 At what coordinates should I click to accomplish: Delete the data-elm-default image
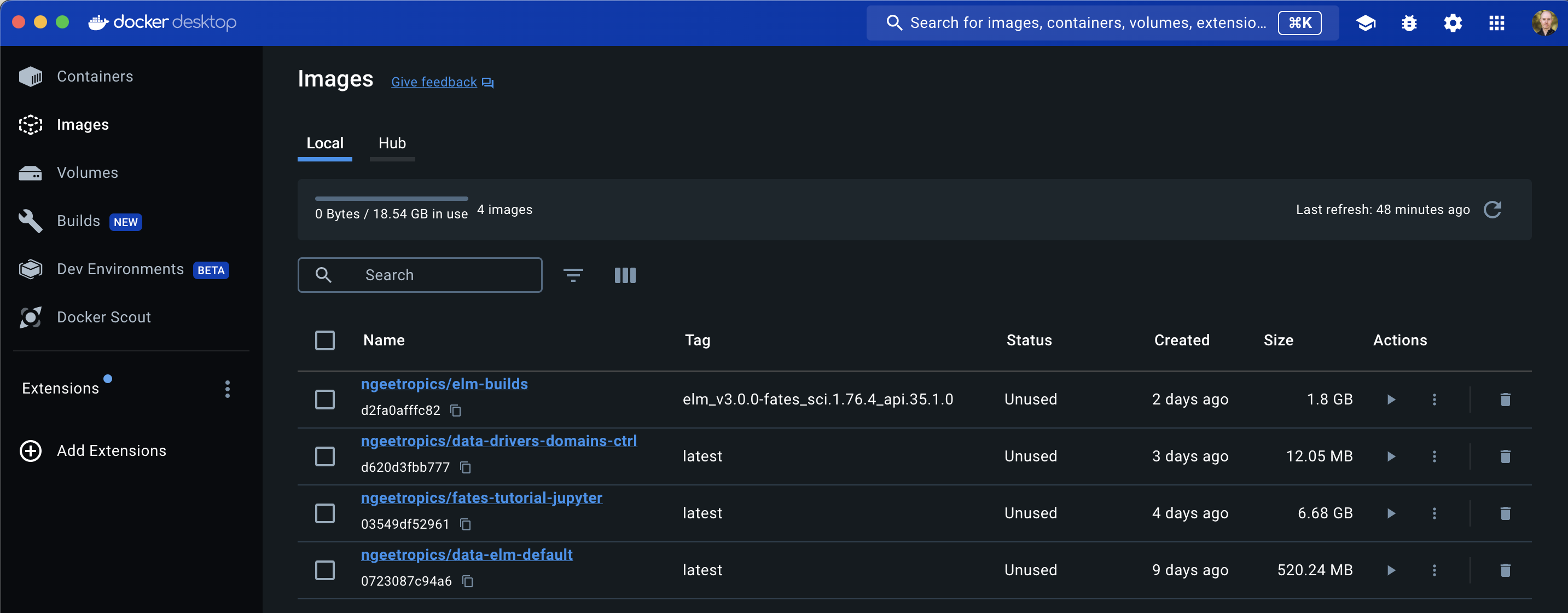(x=1505, y=570)
